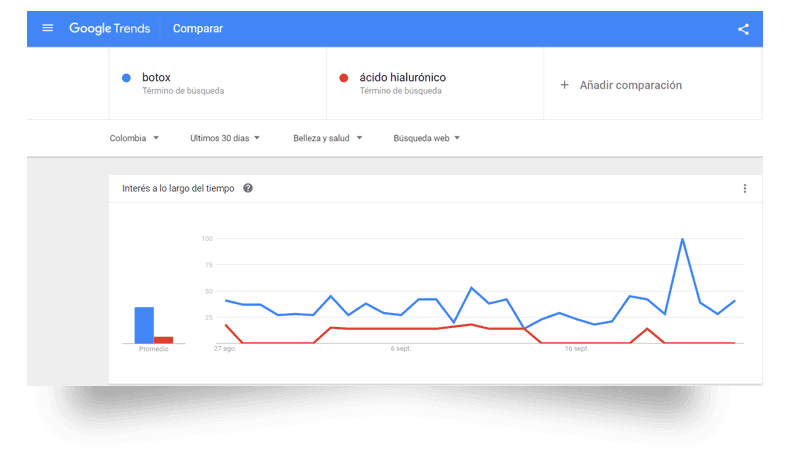Click the Comparar header tab
The height and width of the screenshot is (459, 789).
tap(198, 28)
